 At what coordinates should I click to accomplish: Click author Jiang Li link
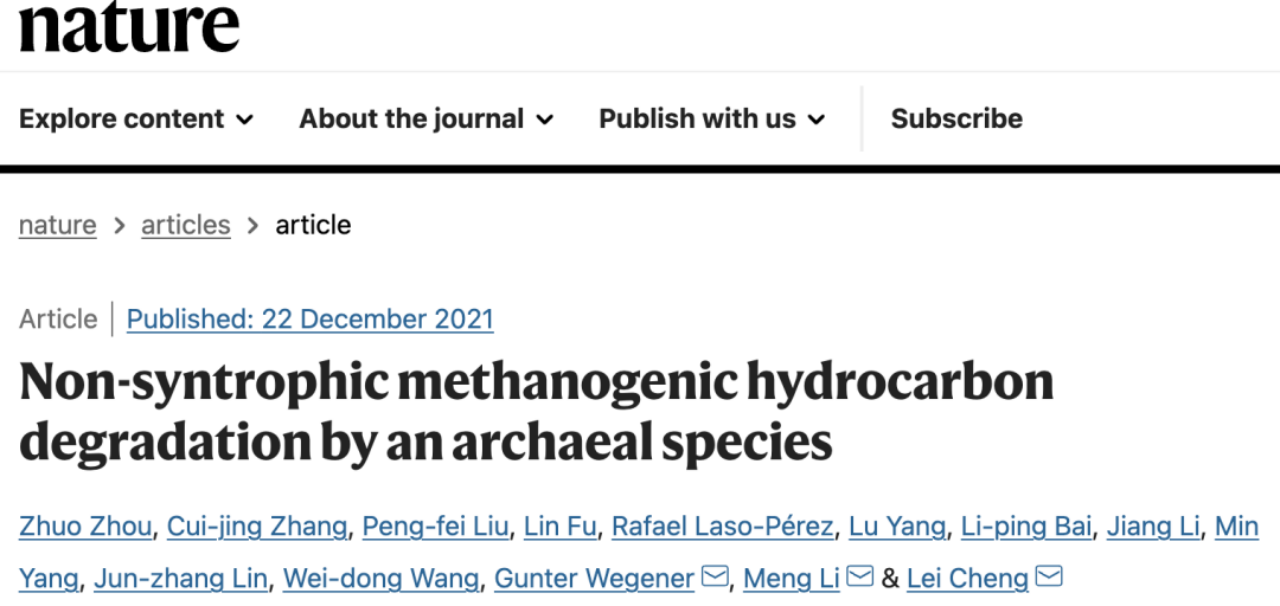coord(1152,526)
